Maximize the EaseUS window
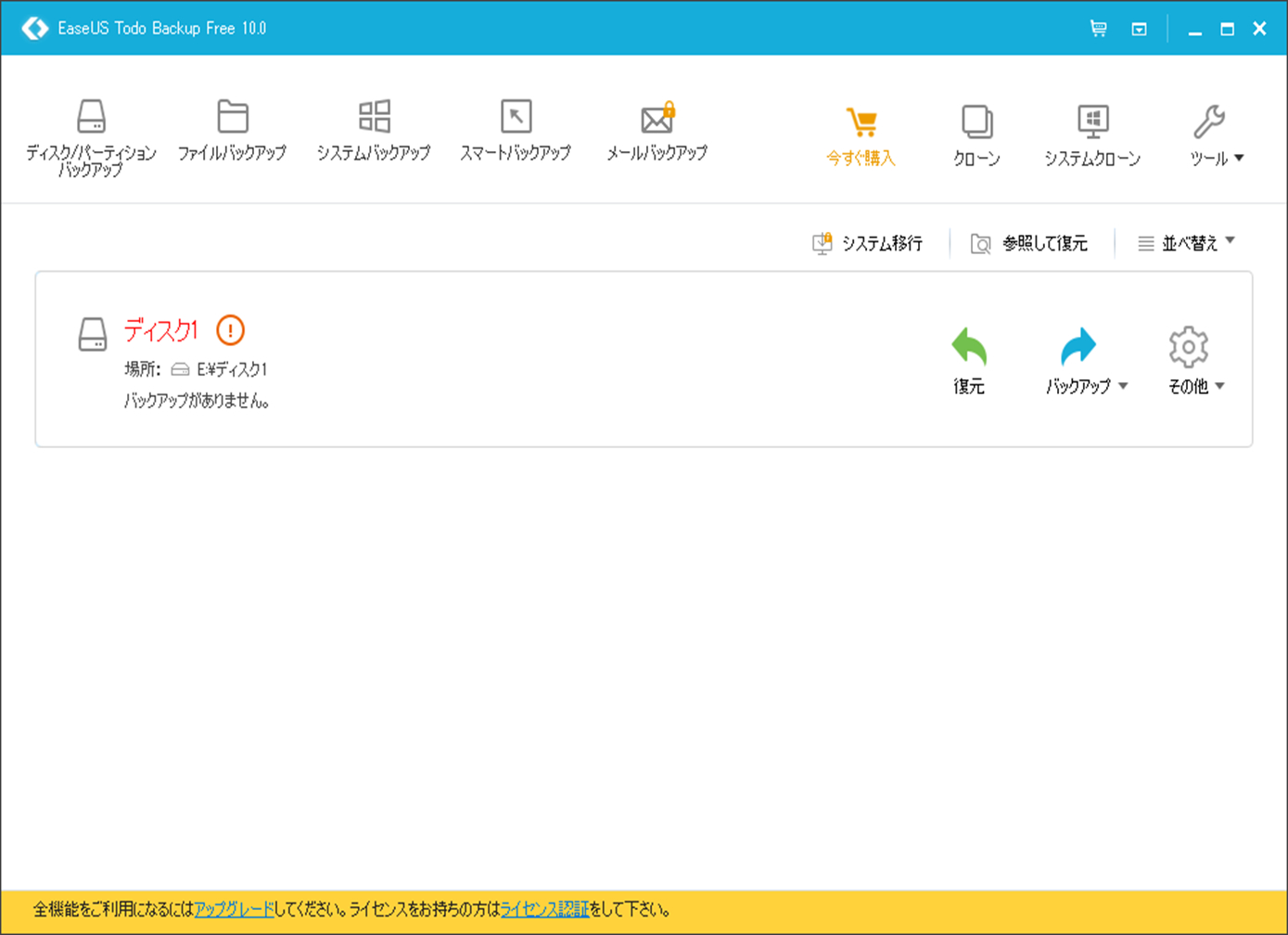This screenshot has width=1288, height=935. [1227, 29]
